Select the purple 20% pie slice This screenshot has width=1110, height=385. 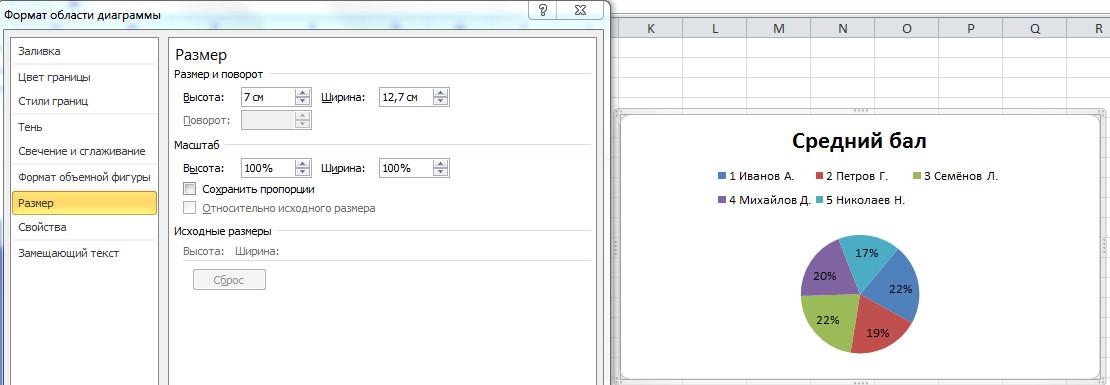[x=825, y=276]
